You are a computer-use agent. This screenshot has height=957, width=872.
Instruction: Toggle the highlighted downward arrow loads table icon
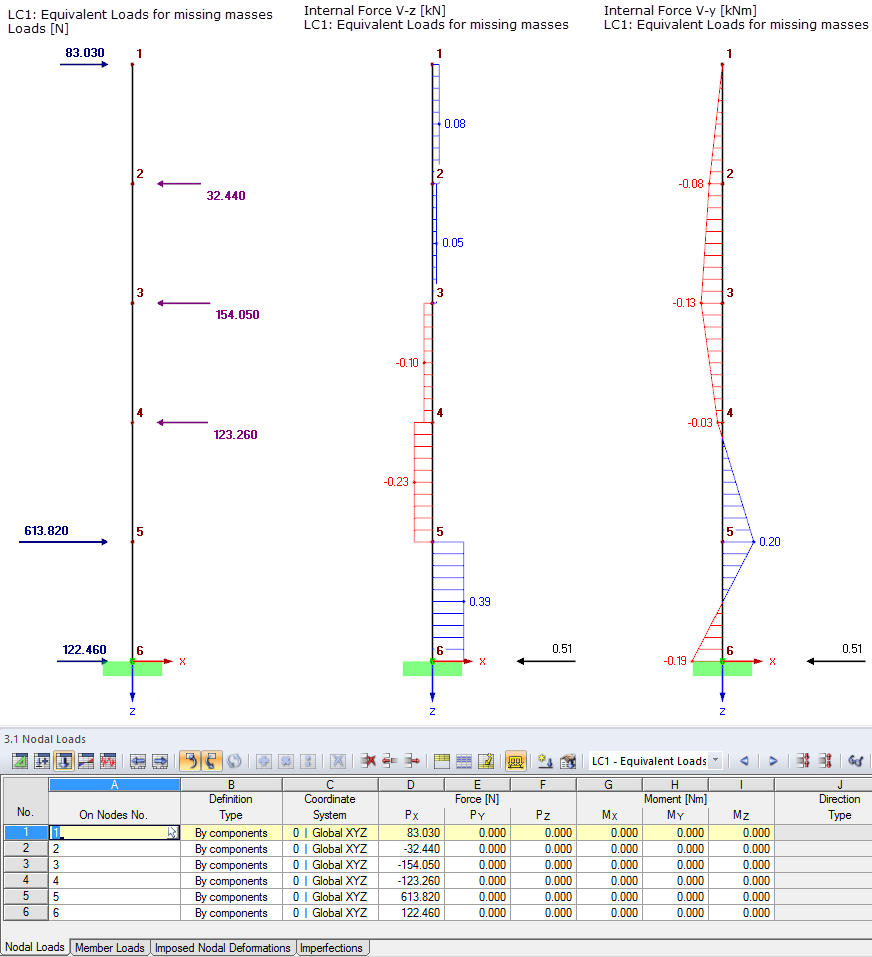pyautogui.click(x=64, y=761)
